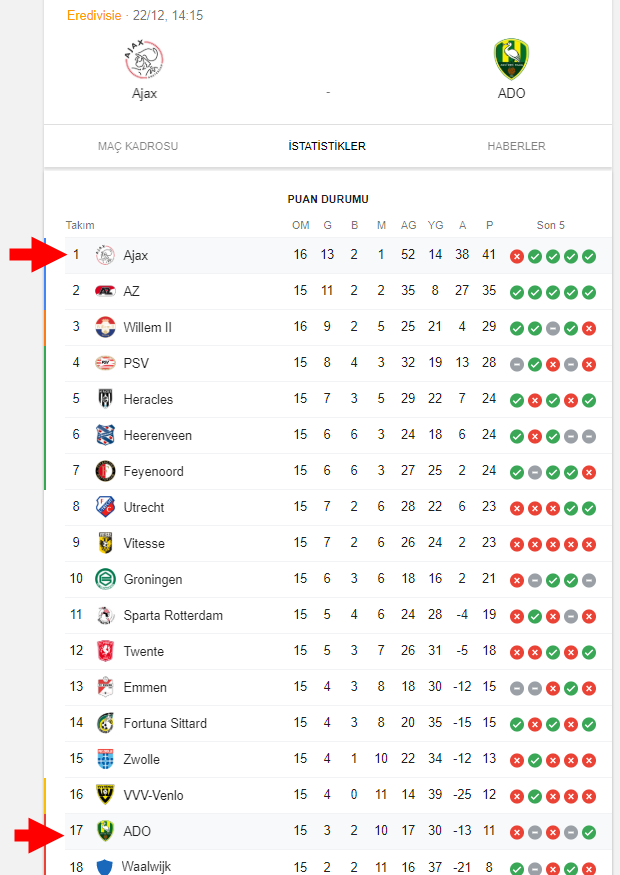Click the Heracles team name
This screenshot has height=875, width=620.
tap(148, 400)
